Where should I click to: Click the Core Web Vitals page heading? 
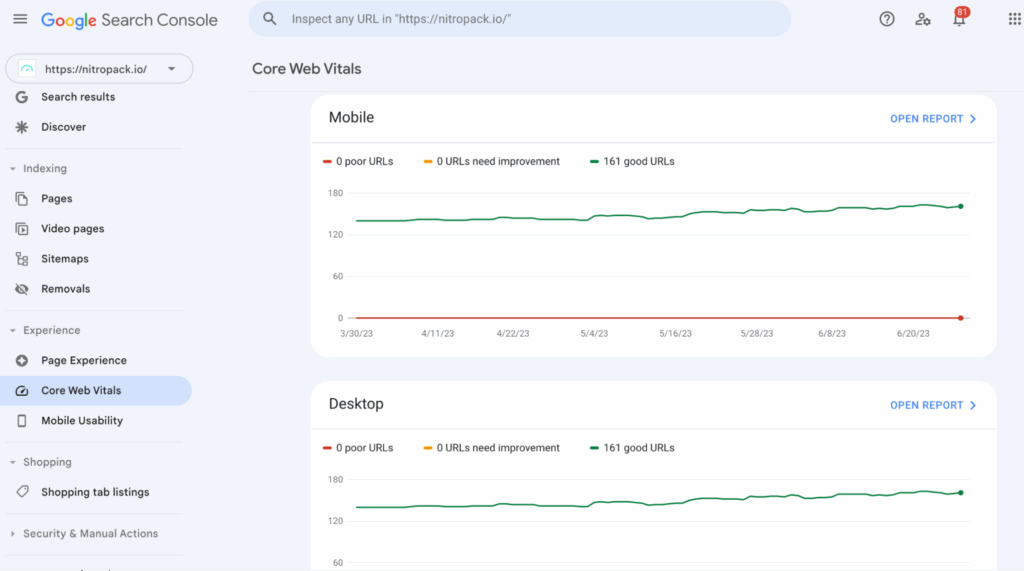point(306,69)
